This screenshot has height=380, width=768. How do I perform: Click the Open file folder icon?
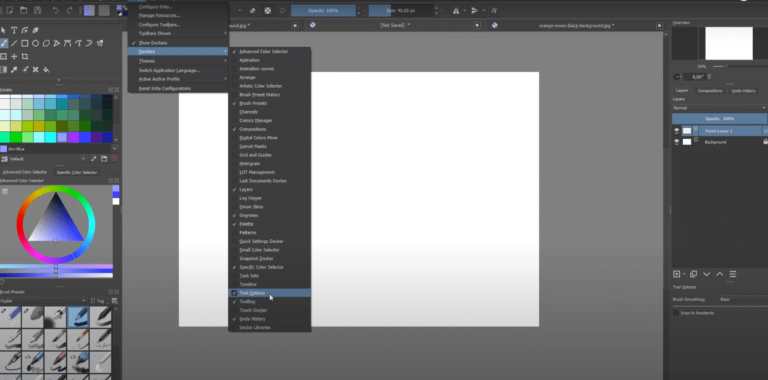pyautogui.click(x=24, y=10)
